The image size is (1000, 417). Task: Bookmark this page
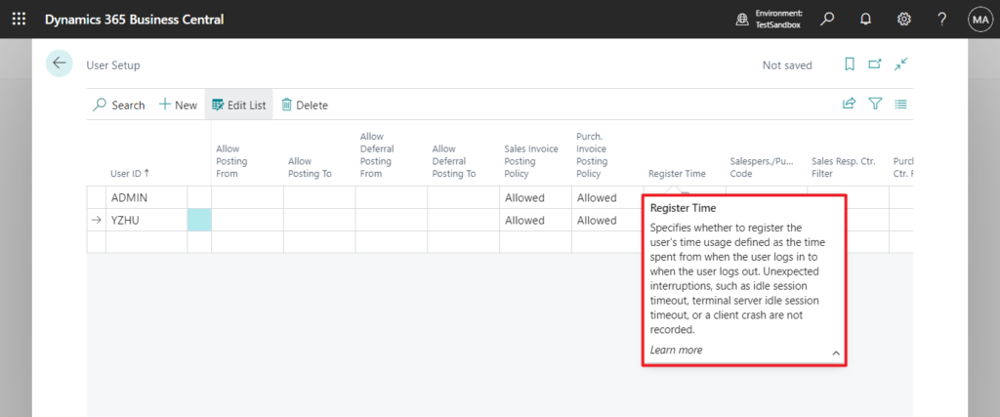click(x=849, y=64)
